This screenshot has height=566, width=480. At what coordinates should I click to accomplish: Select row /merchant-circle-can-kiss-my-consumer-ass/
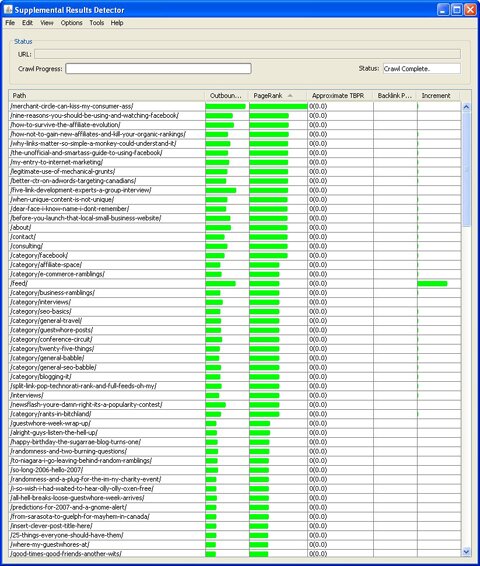235,106
